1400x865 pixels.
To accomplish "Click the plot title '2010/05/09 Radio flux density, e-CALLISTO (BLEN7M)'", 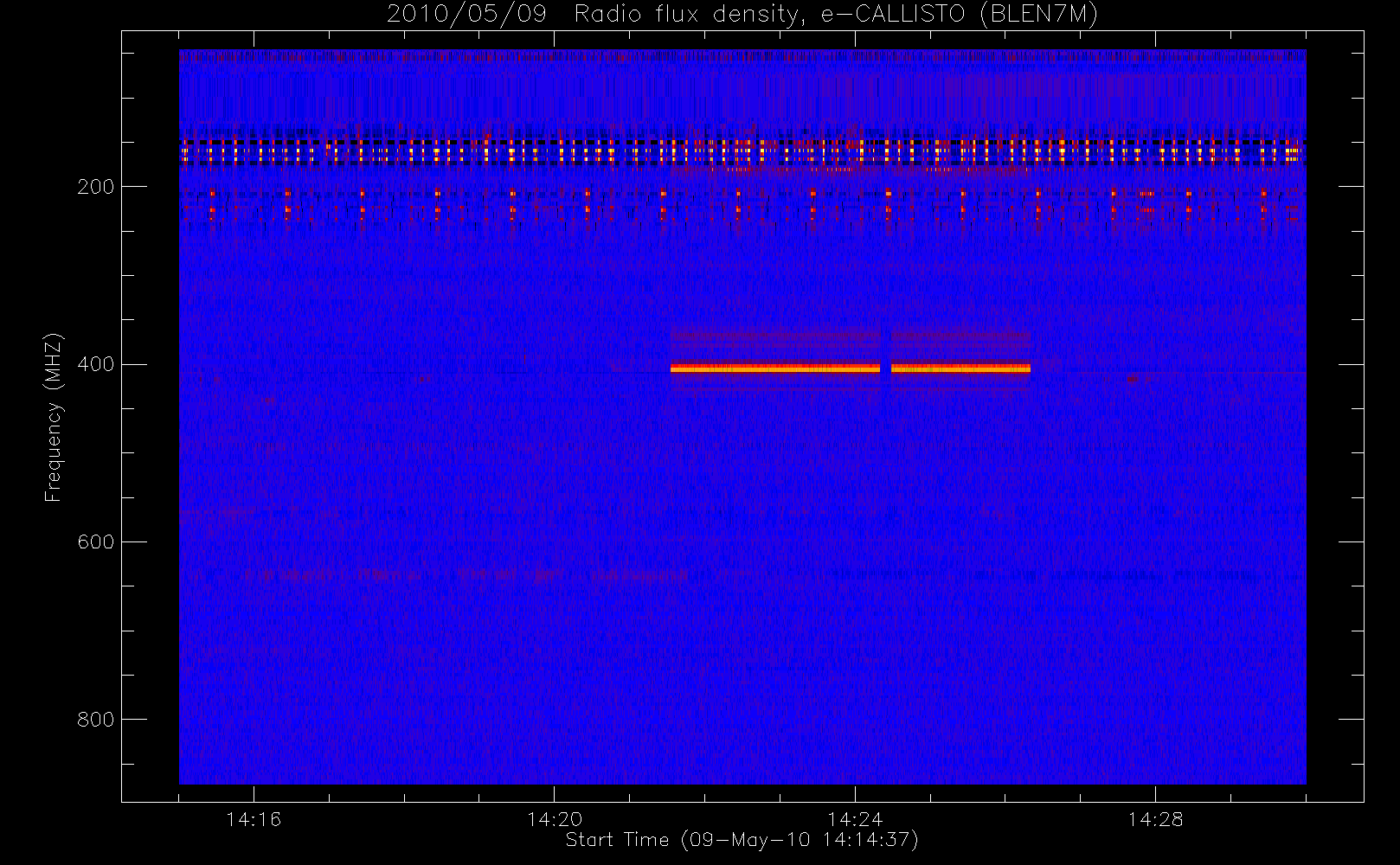I will tap(742, 14).
